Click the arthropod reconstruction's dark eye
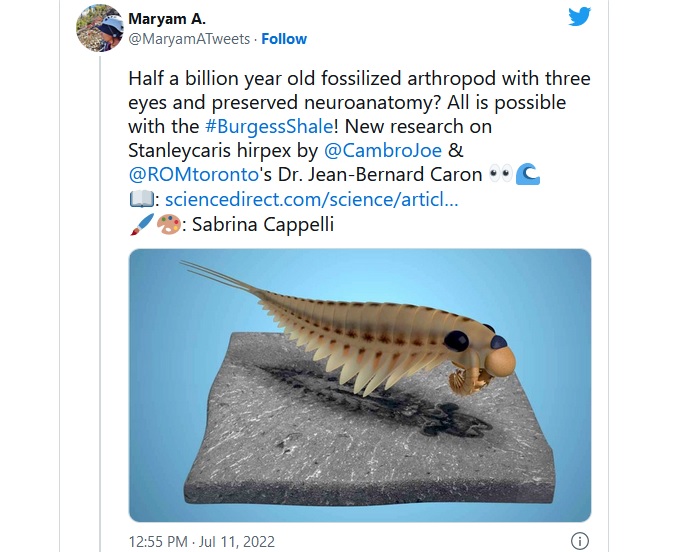Viewport: 679px width, 552px height. coord(456,341)
